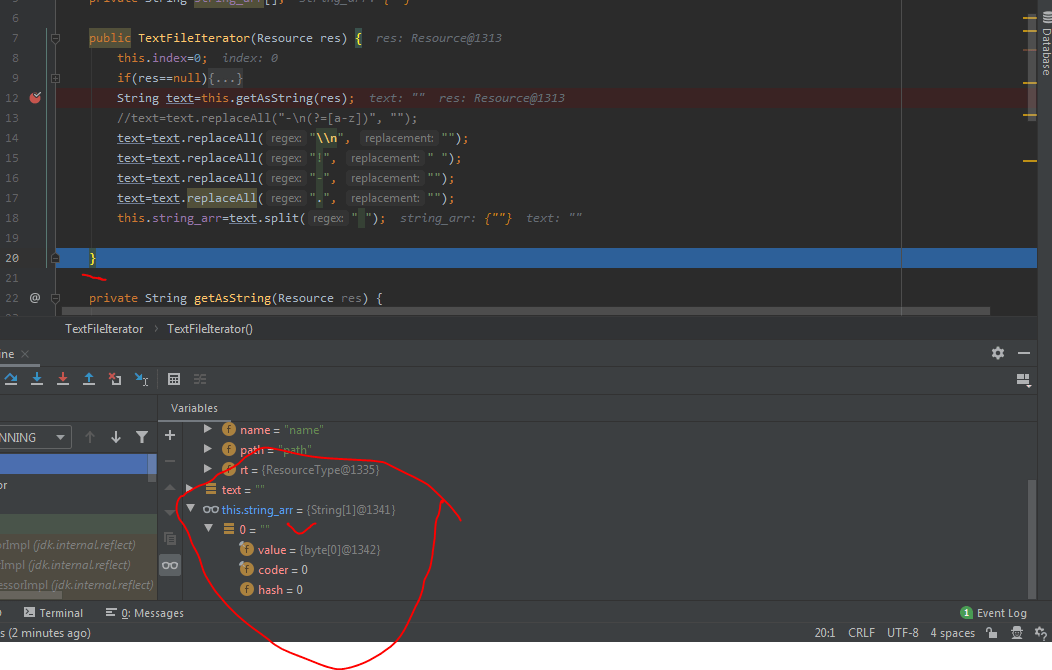Click the frames filter funnel icon
The height and width of the screenshot is (670, 1052).
(142, 437)
